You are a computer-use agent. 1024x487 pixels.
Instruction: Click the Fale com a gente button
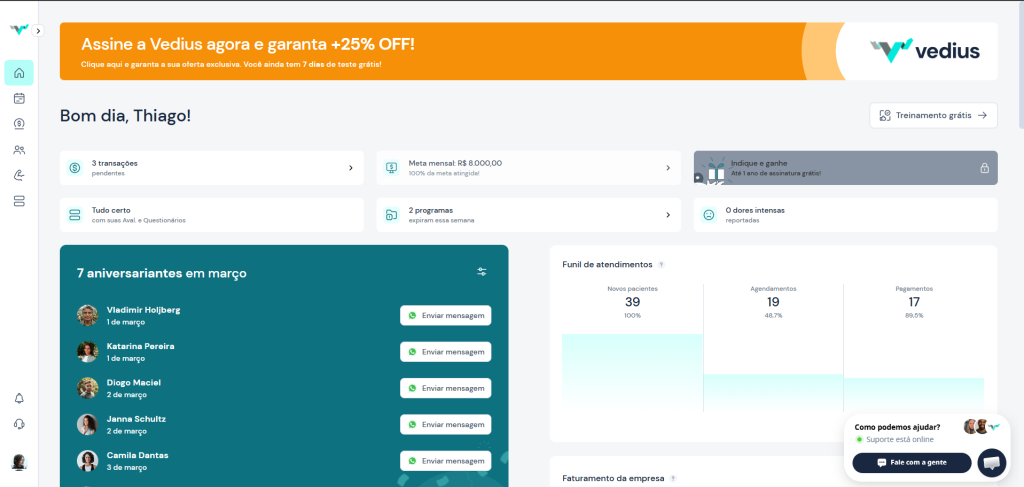[912, 462]
